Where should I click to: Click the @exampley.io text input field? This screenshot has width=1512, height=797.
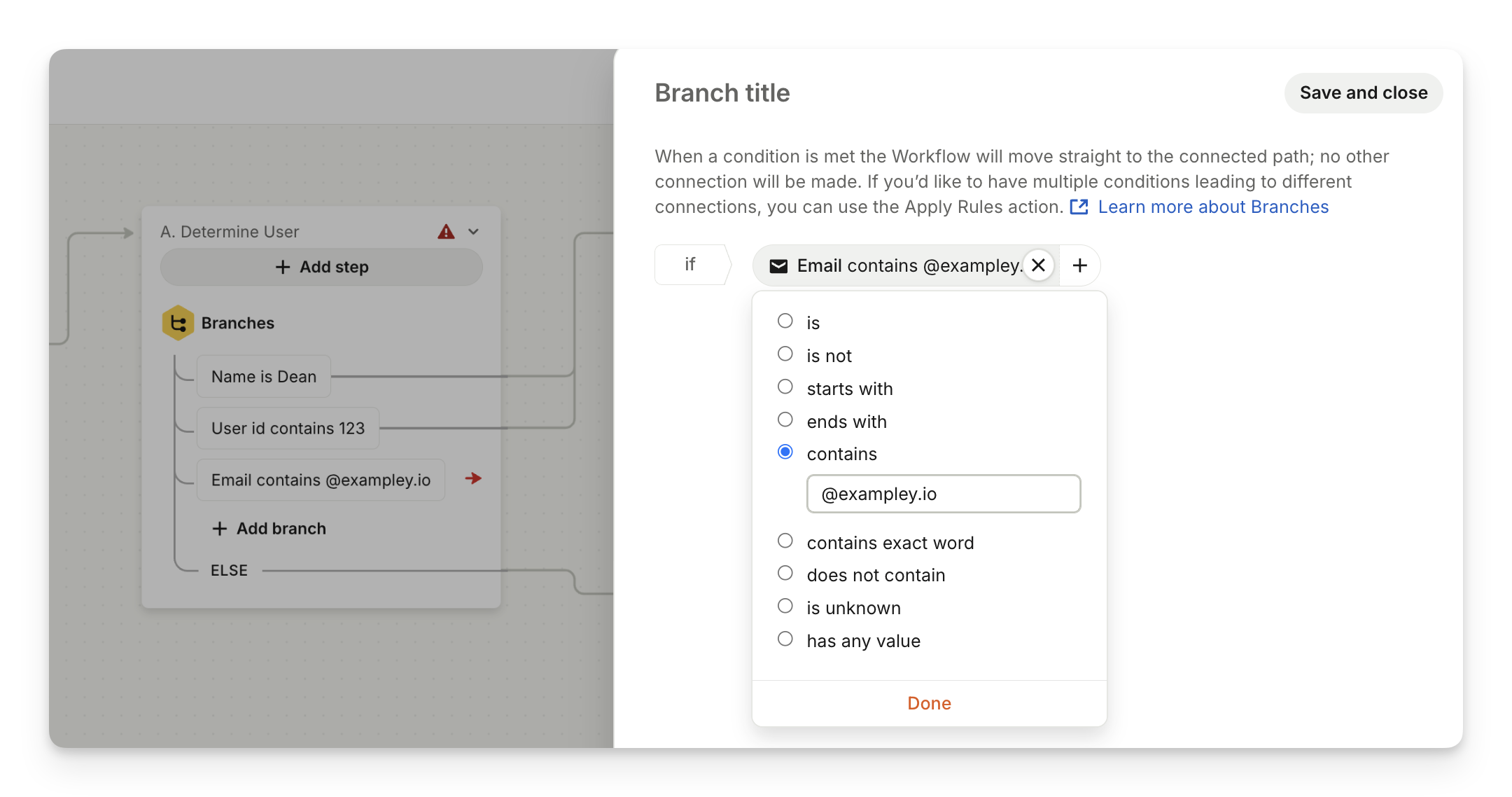(x=943, y=494)
